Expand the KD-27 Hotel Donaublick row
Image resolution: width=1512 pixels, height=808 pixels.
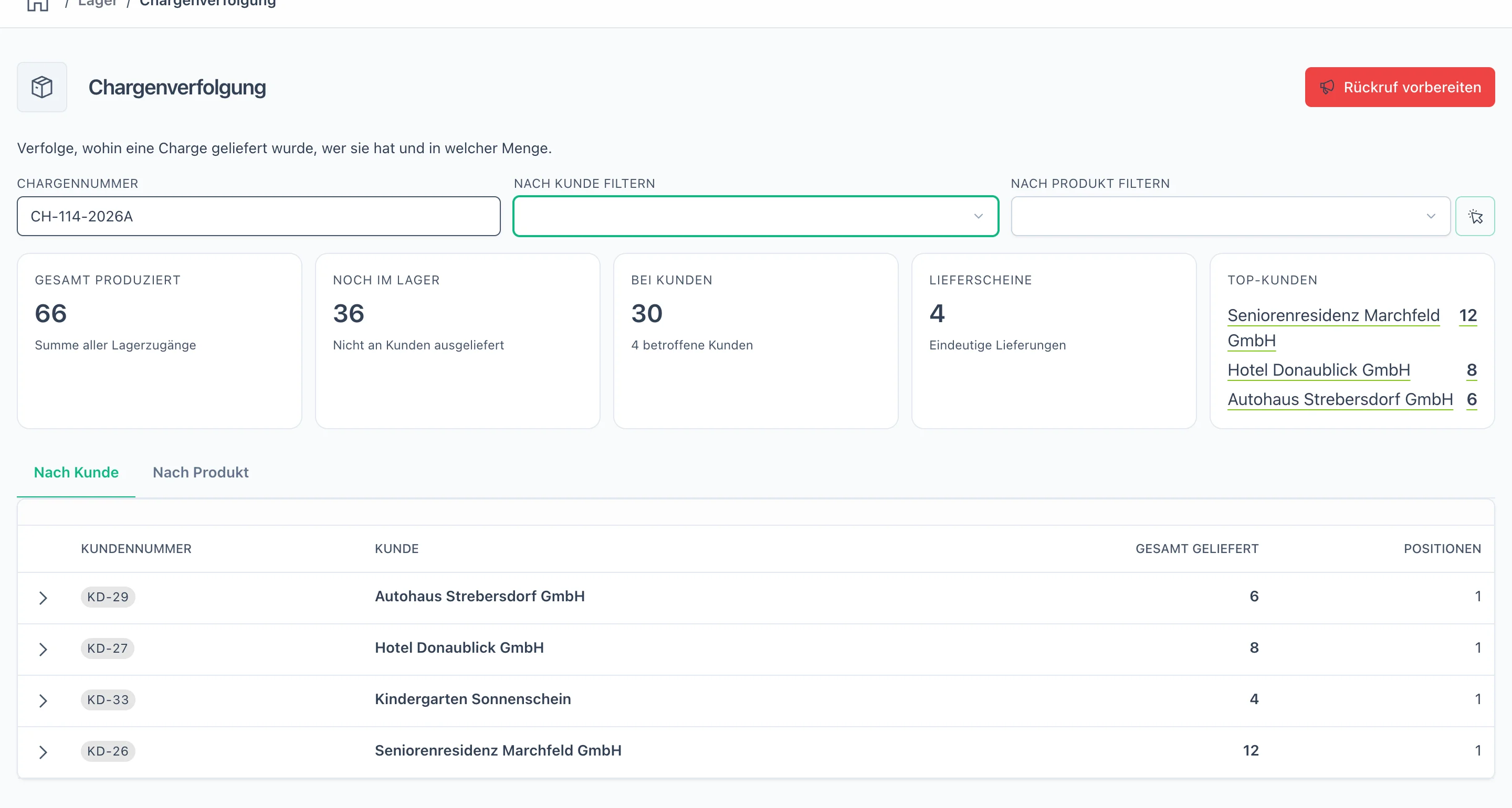(42, 649)
